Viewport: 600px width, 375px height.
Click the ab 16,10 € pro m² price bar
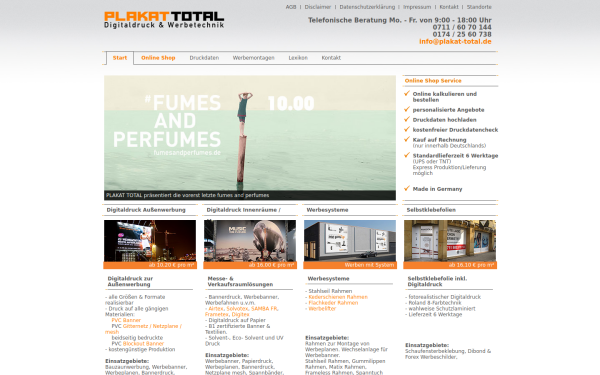pyautogui.click(x=450, y=265)
